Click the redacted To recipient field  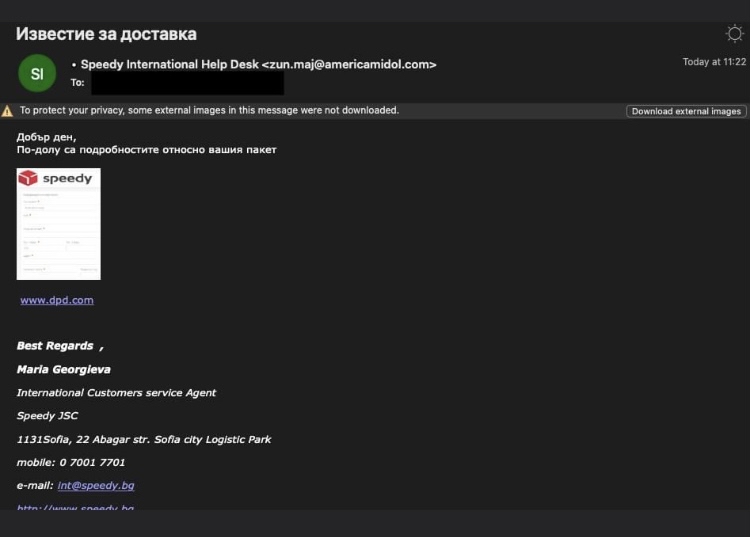point(188,83)
